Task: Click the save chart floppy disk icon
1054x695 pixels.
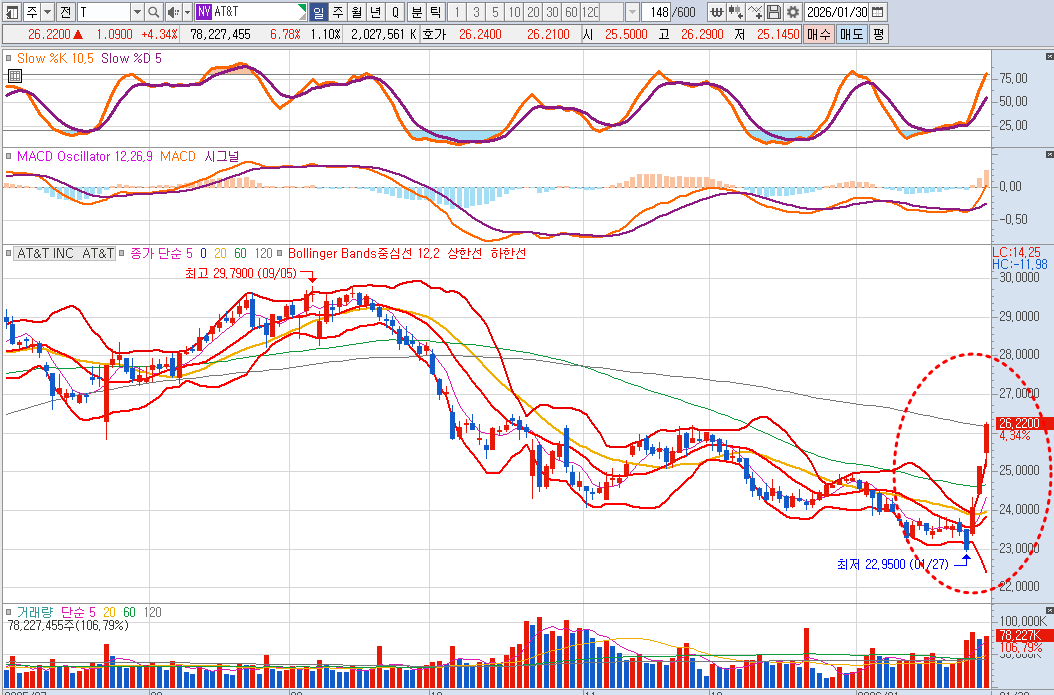Action: (773, 12)
